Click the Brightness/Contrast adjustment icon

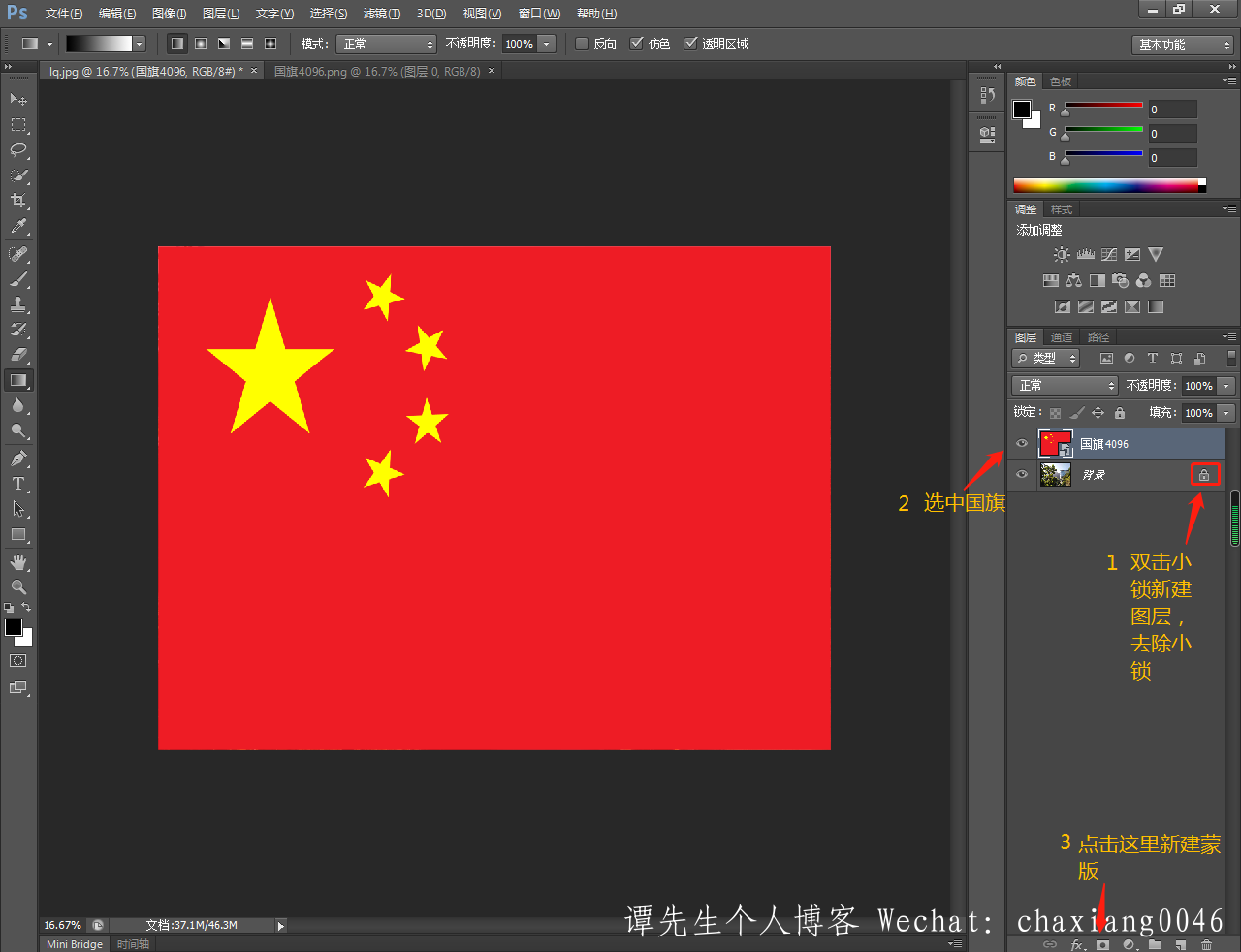pos(1062,255)
